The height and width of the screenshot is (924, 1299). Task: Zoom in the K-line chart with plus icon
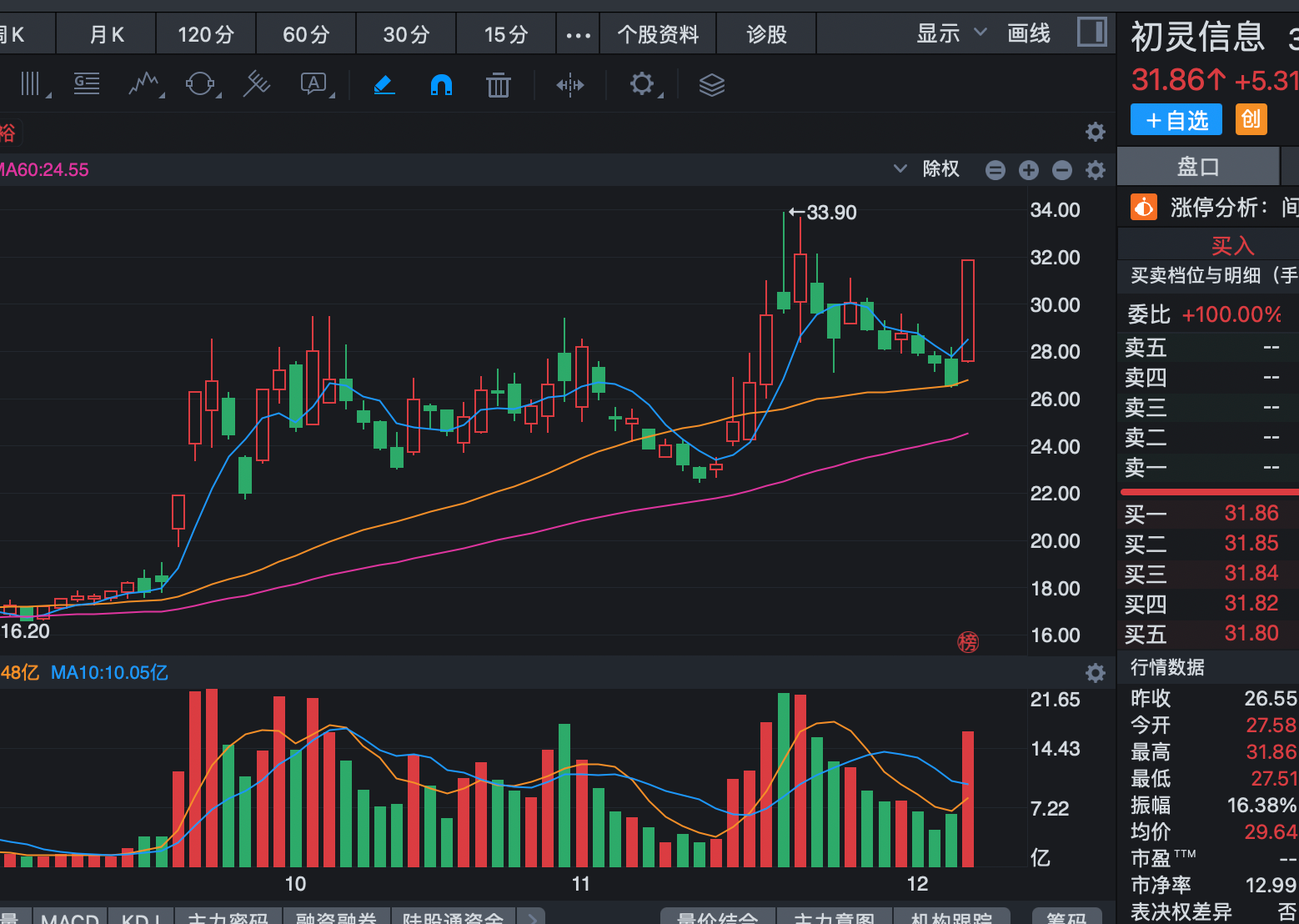[x=1029, y=170]
